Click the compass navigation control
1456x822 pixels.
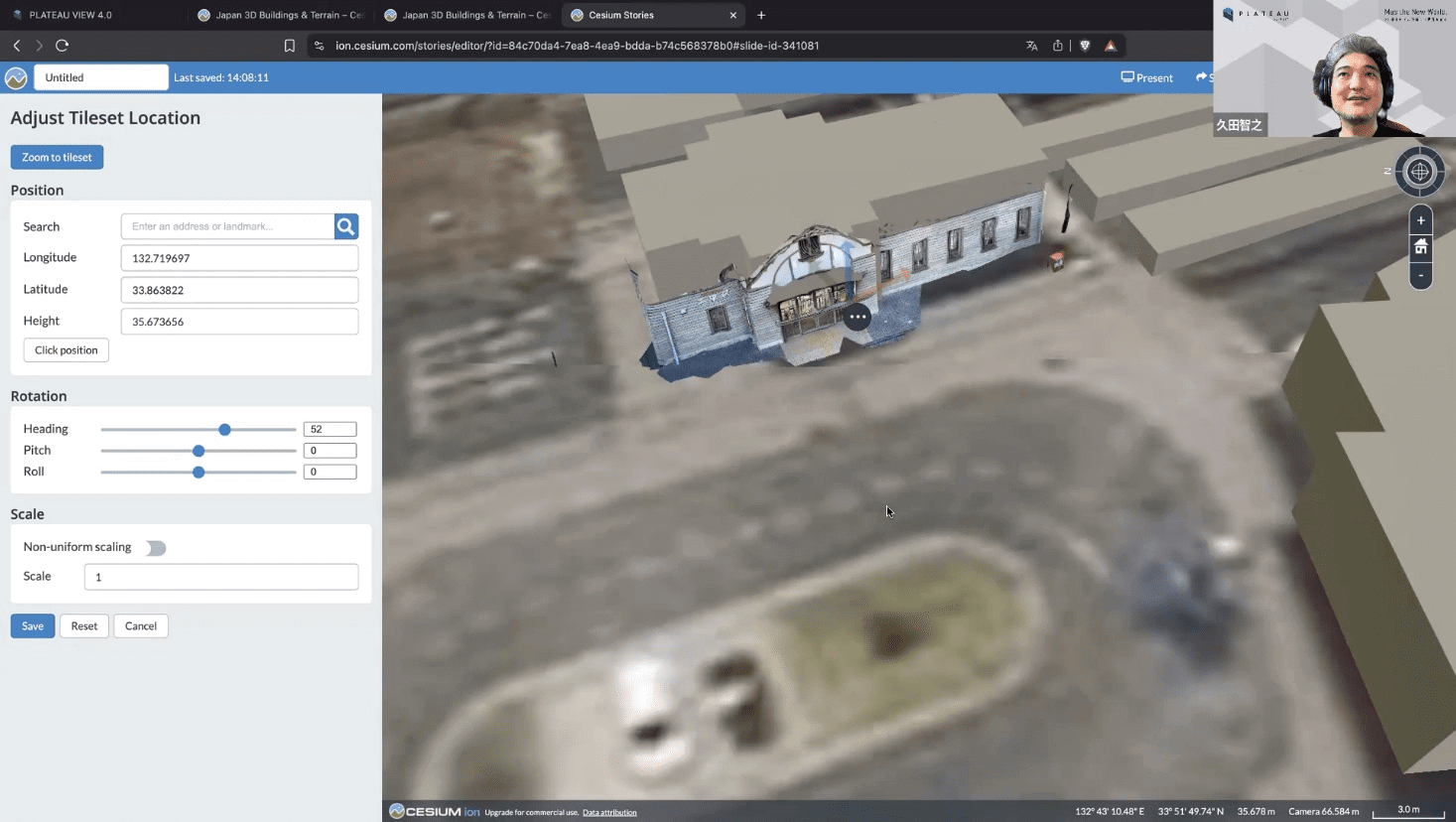point(1419,172)
